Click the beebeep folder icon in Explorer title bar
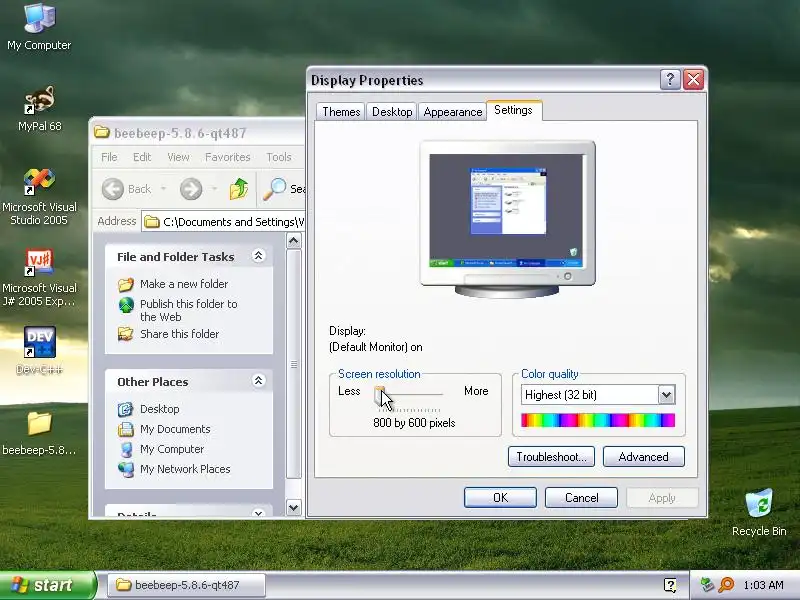 102,133
